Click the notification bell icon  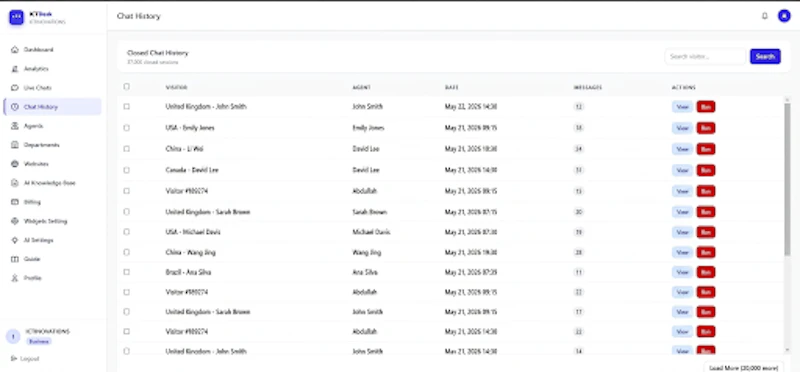coord(764,16)
